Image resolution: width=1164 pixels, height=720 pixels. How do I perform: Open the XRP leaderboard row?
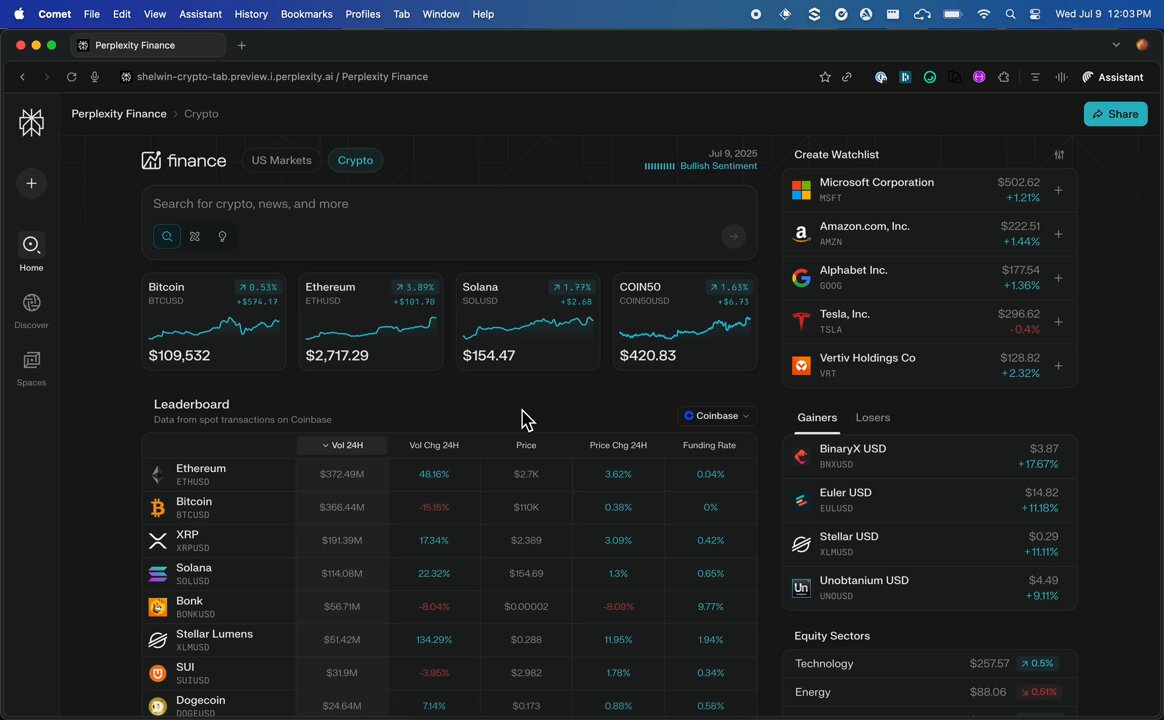point(449,540)
